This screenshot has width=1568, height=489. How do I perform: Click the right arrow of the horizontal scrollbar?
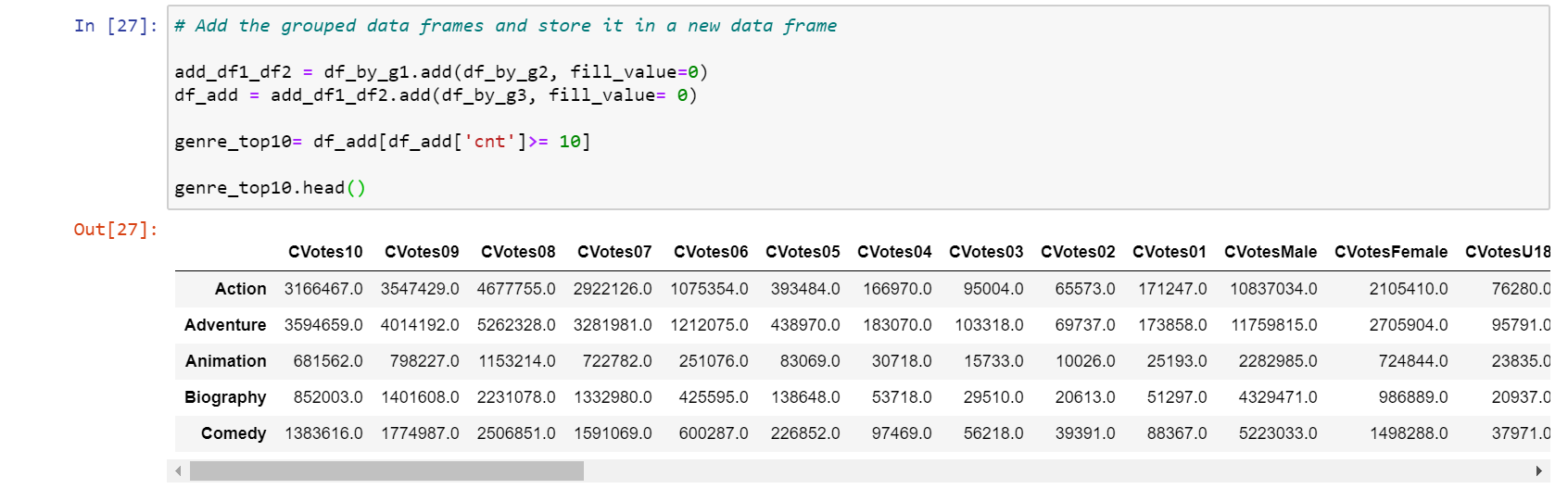(x=1539, y=471)
